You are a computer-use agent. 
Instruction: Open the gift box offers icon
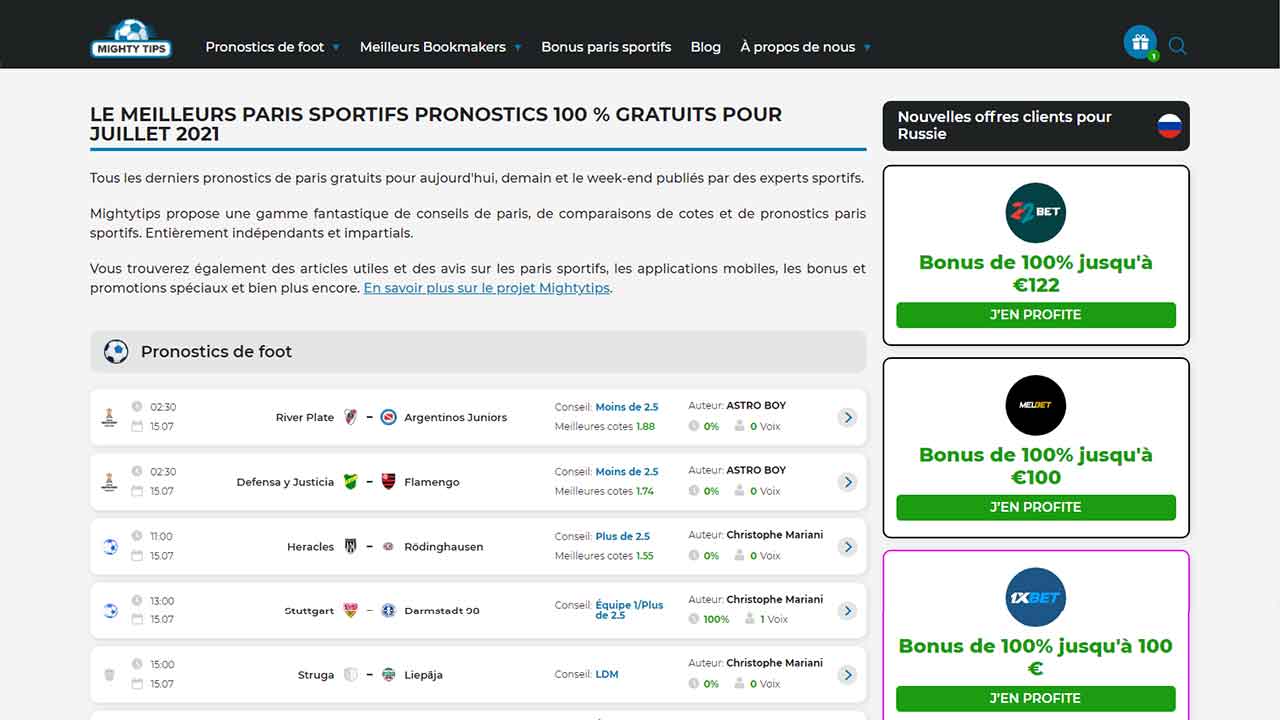1140,42
